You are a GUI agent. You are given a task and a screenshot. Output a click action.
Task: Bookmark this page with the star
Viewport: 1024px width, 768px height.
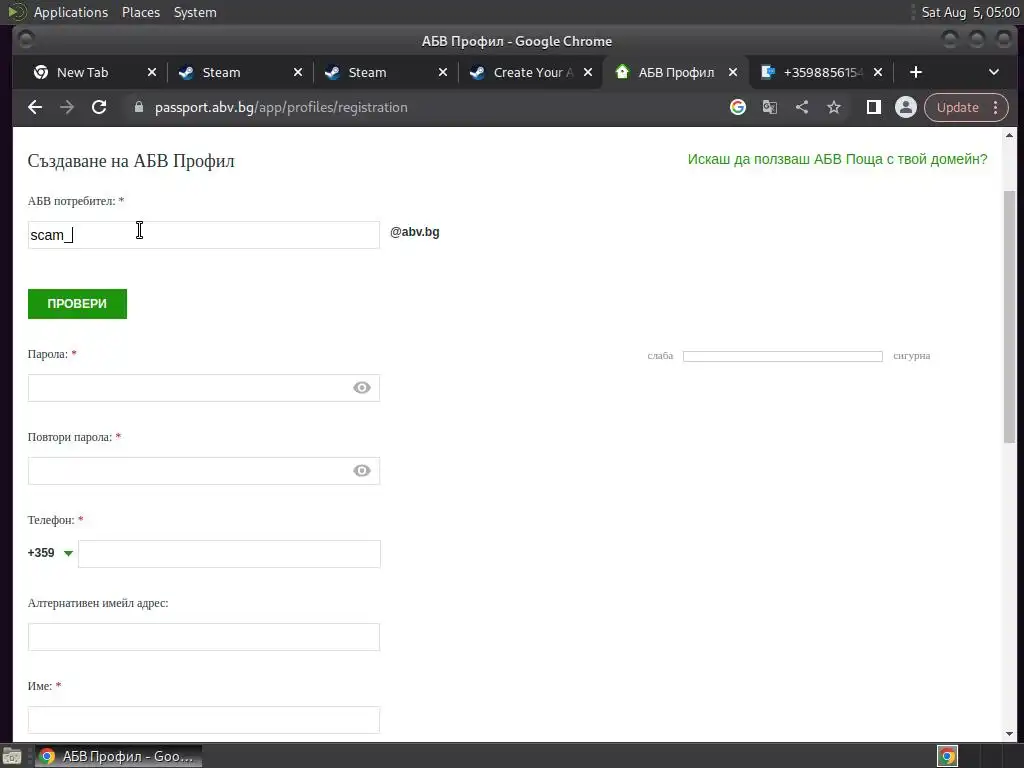click(834, 107)
